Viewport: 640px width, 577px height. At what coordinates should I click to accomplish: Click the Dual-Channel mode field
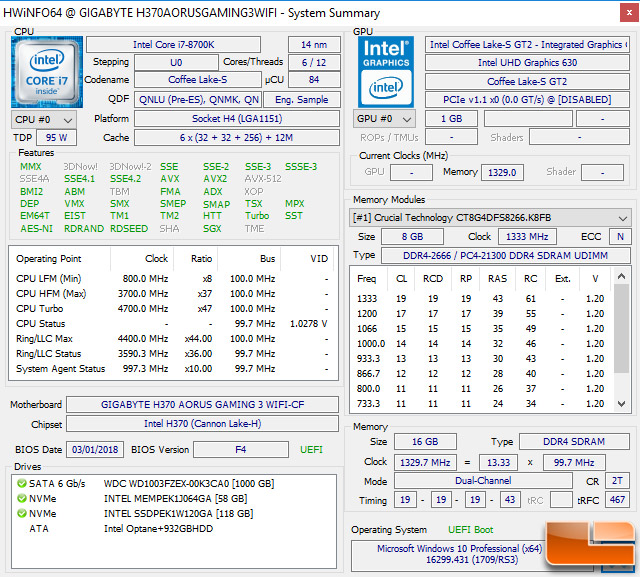(483, 481)
